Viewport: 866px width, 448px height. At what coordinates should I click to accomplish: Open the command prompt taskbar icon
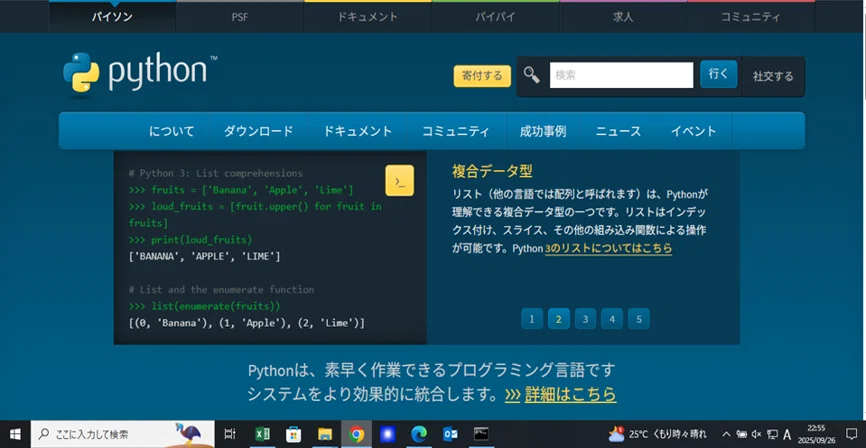[482, 435]
